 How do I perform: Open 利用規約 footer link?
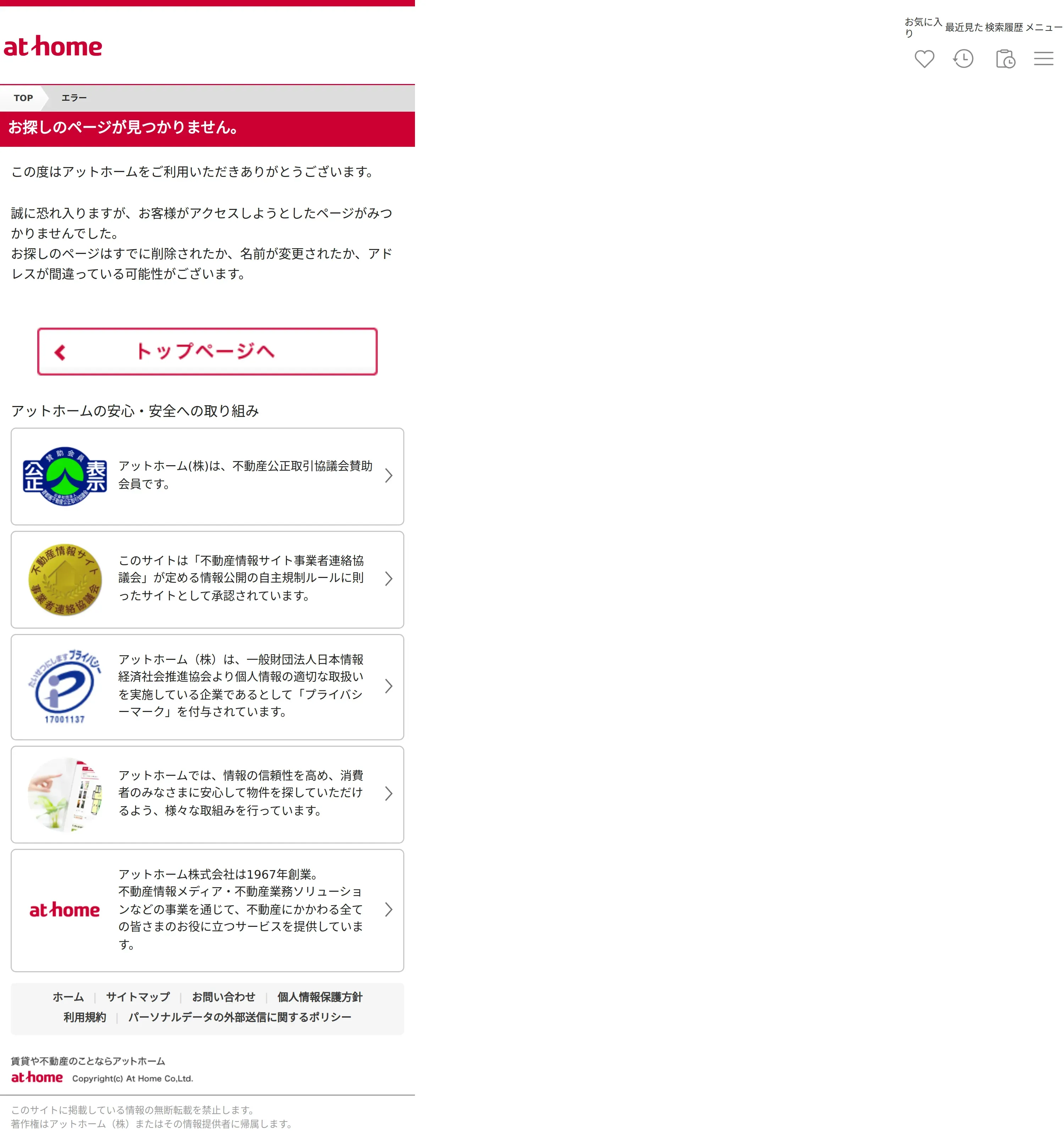tap(84, 1017)
